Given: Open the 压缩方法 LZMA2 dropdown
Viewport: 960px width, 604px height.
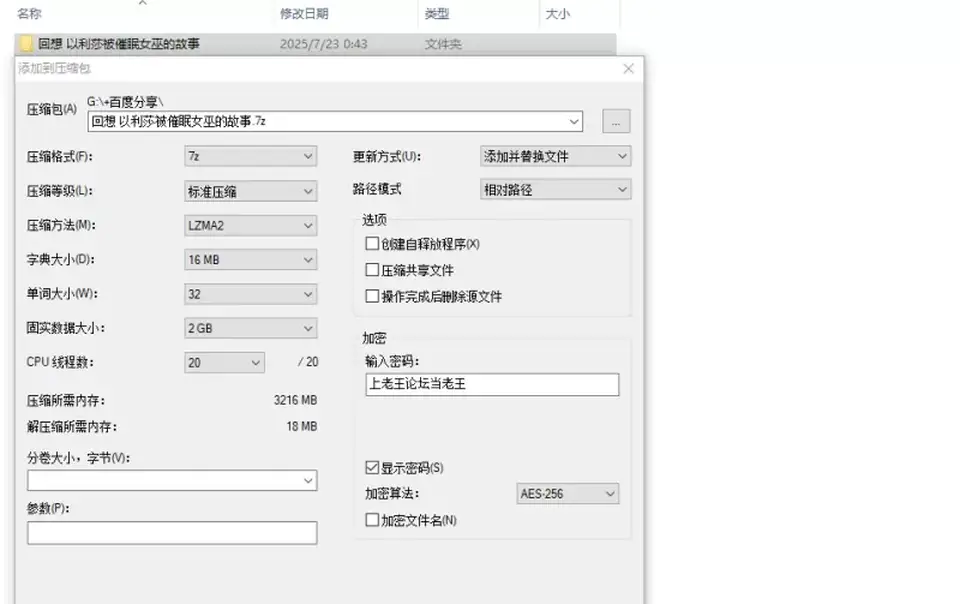Looking at the screenshot, I should tap(250, 226).
